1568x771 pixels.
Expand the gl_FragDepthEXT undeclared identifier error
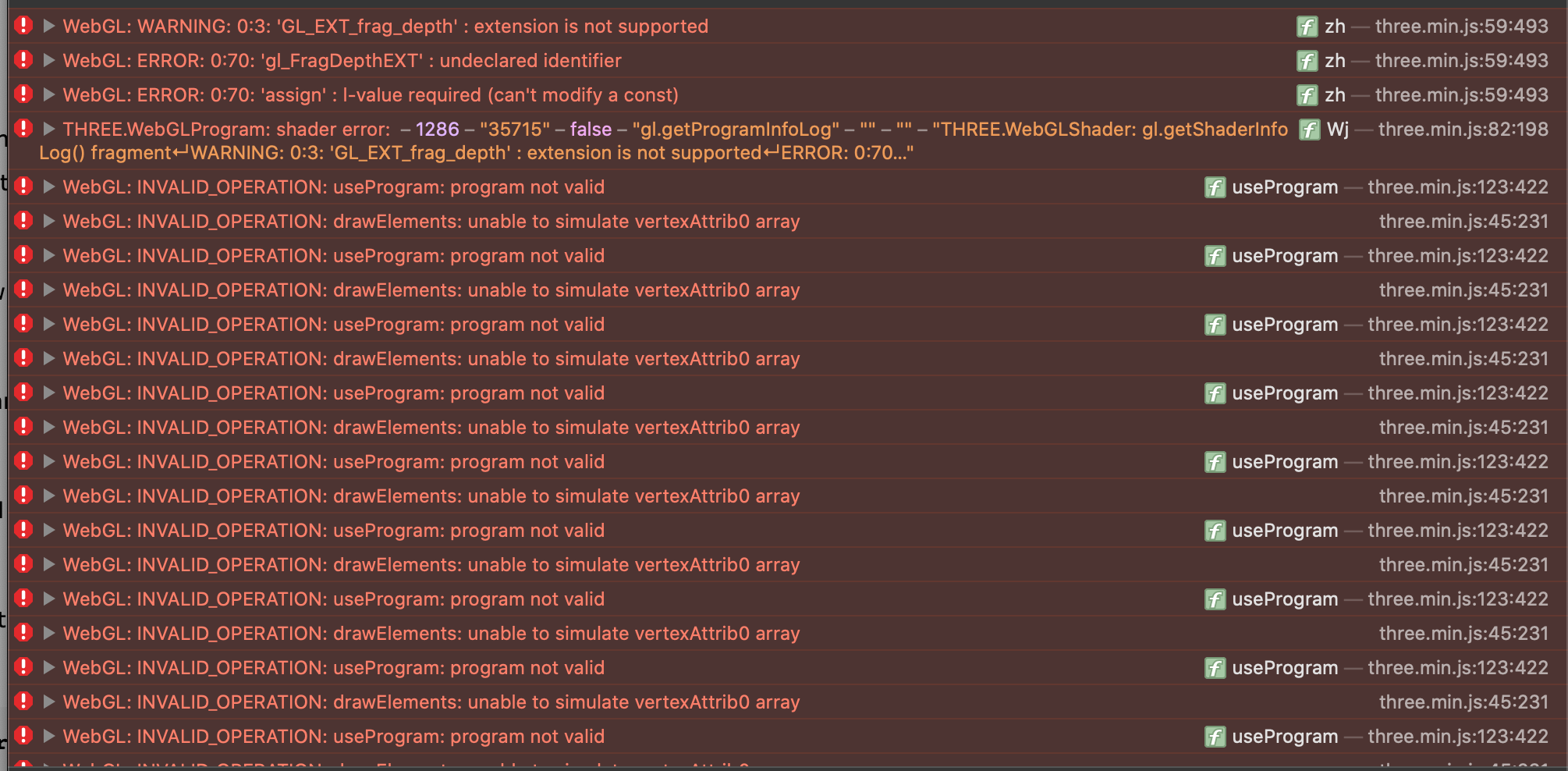48,60
